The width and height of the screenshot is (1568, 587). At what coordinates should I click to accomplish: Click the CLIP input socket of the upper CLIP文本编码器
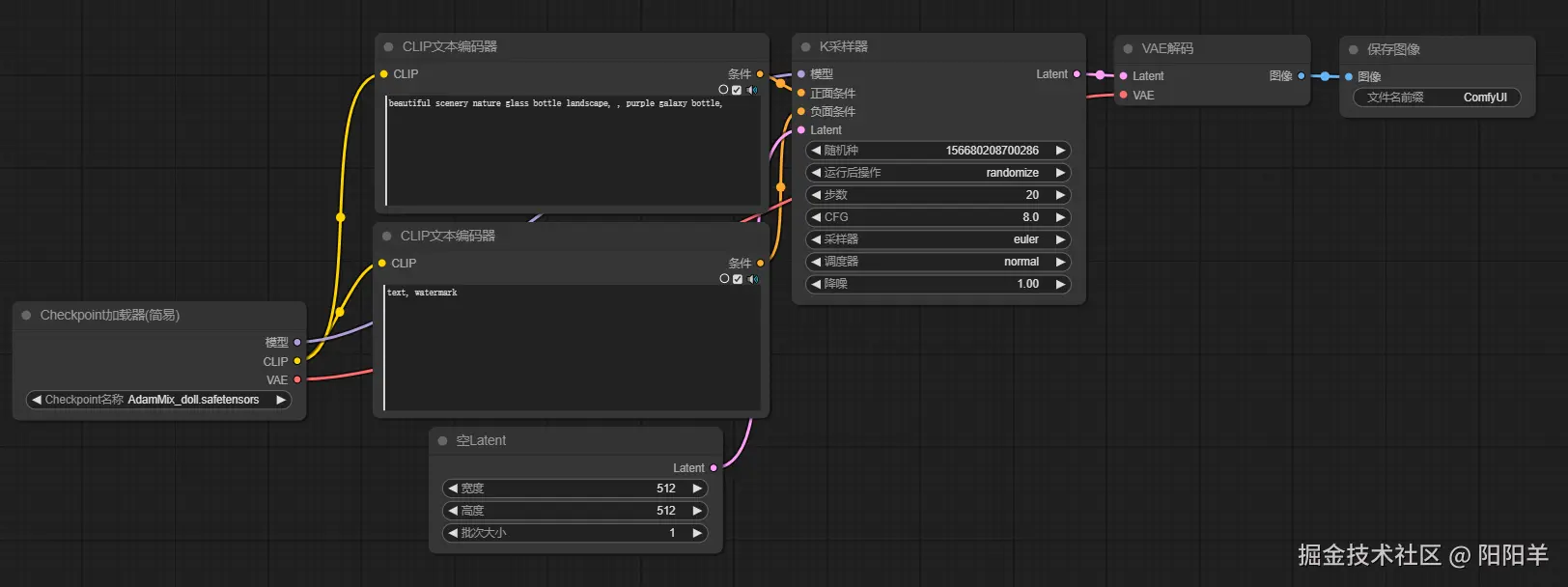pos(383,73)
